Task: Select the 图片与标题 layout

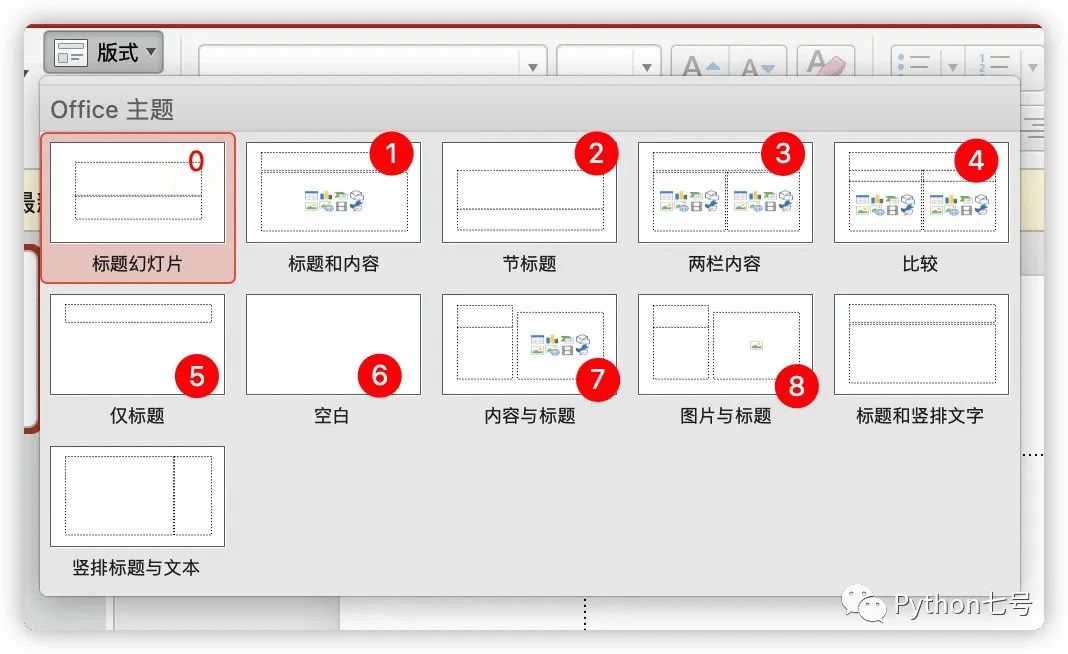Action: [725, 344]
